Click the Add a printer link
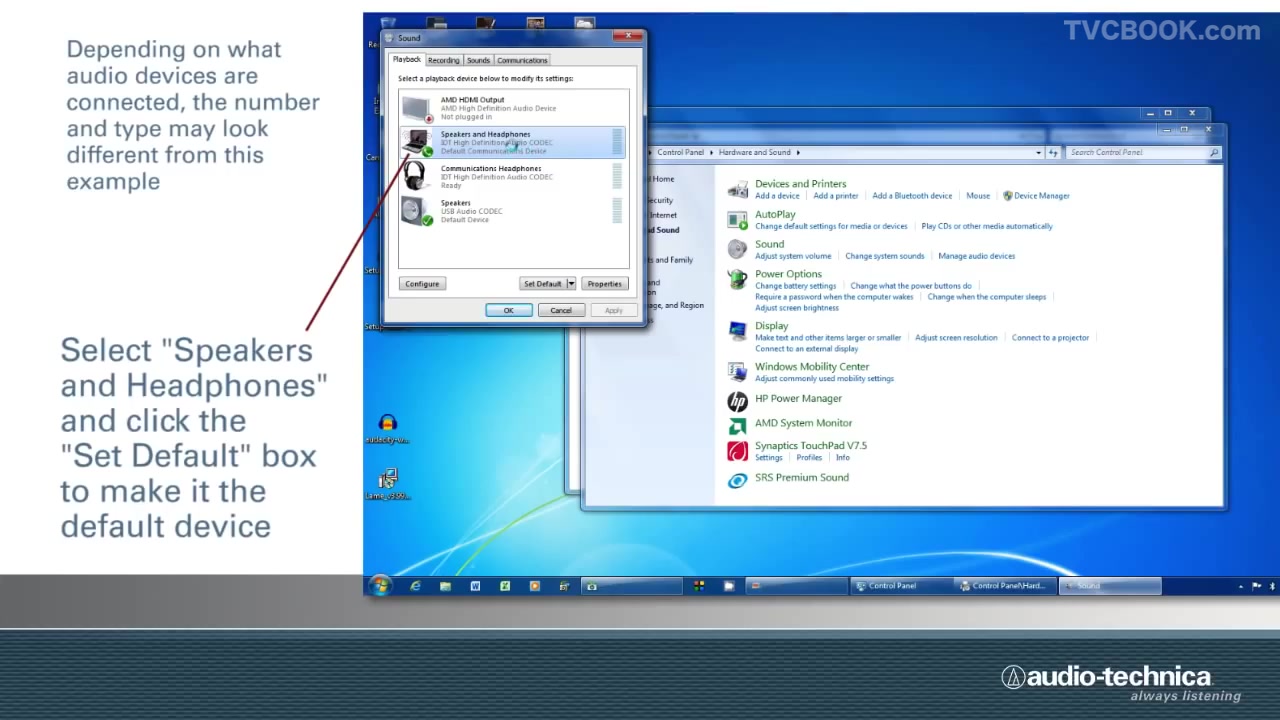This screenshot has width=1280, height=720. (x=836, y=196)
